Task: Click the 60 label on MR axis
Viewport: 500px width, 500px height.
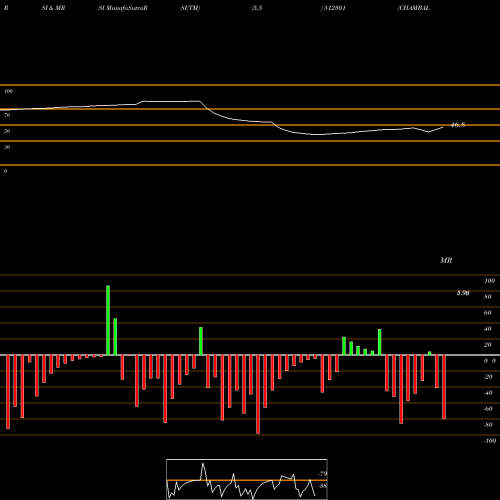Action: (488, 313)
